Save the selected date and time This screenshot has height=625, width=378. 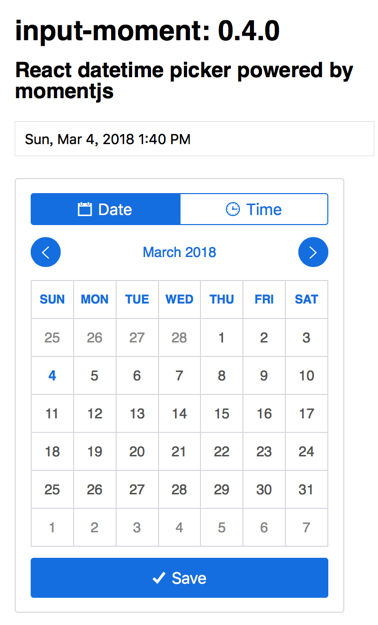pyautogui.click(x=179, y=578)
